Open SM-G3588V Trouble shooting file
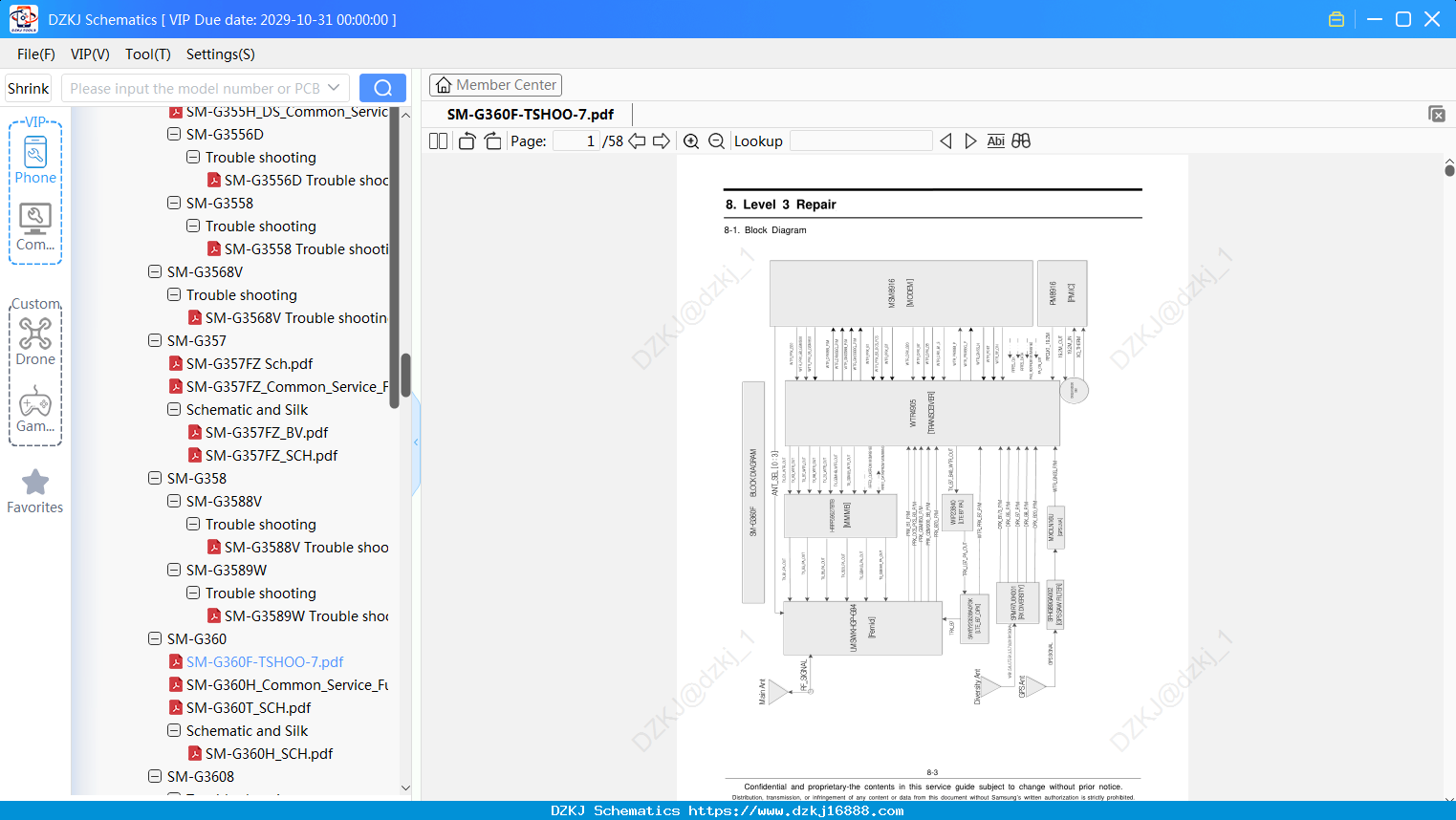This screenshot has height=820, width=1456. pyautogui.click(x=307, y=547)
